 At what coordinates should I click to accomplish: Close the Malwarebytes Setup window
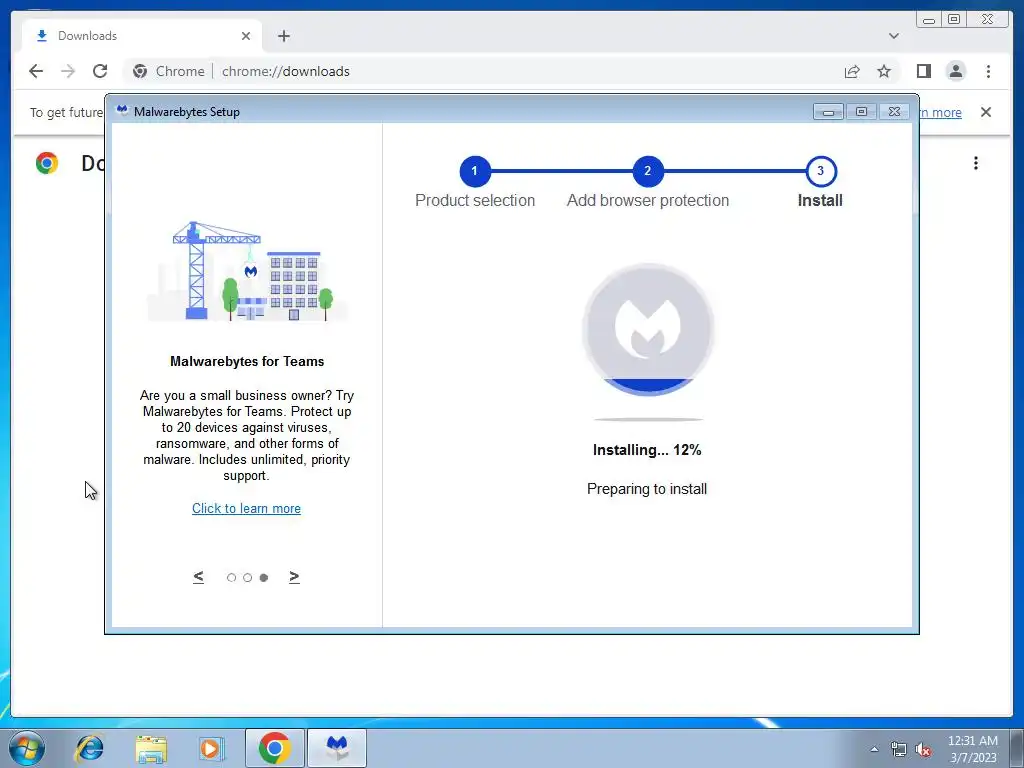click(895, 112)
